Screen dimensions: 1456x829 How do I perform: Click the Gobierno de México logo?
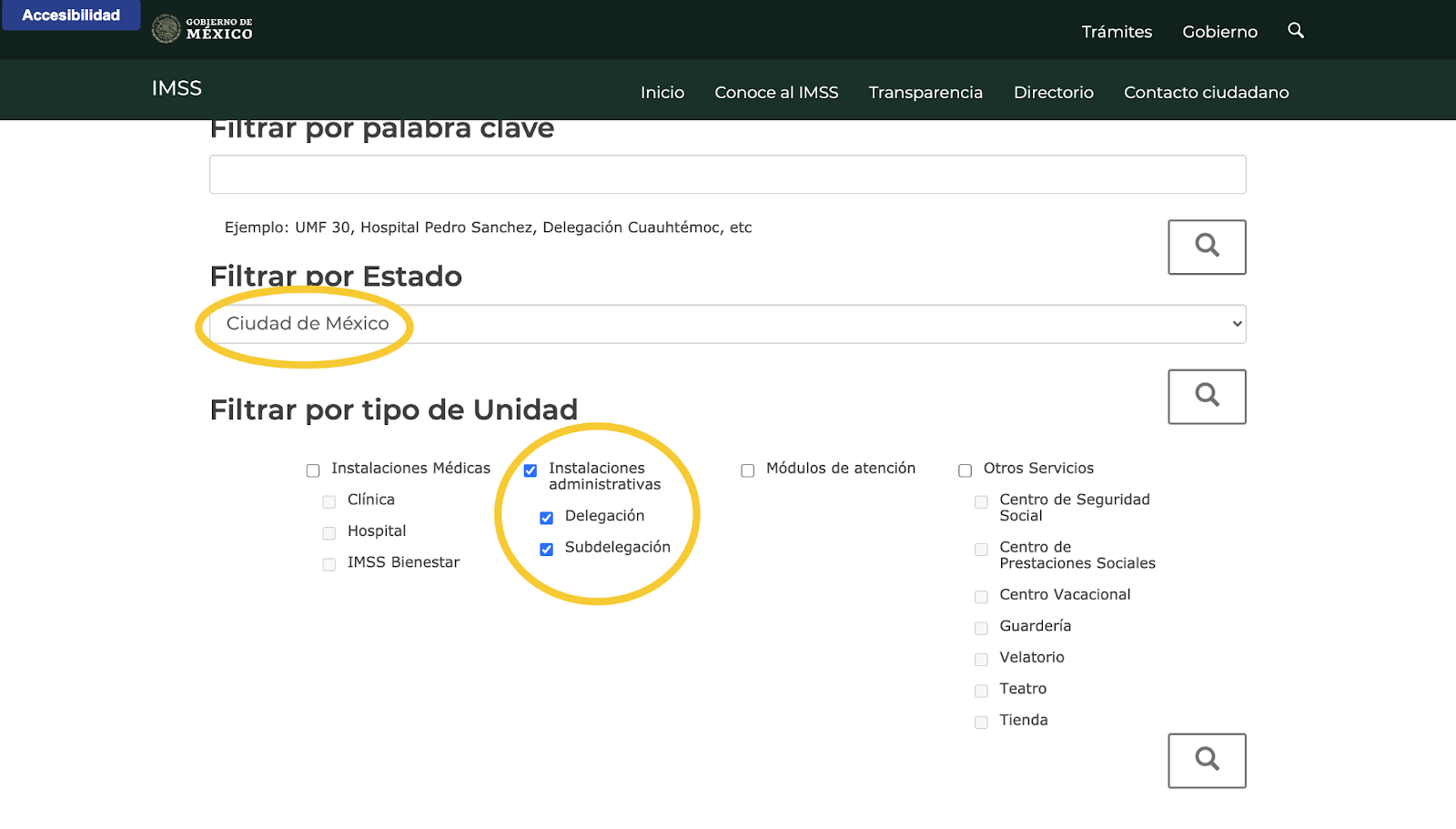(202, 29)
